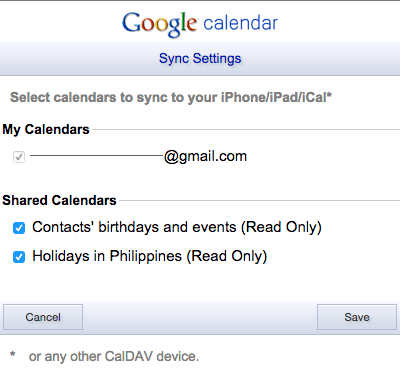Screen dimensions: 400x374
Task: Click the Holidays in Philippines label text
Action: click(x=107, y=256)
